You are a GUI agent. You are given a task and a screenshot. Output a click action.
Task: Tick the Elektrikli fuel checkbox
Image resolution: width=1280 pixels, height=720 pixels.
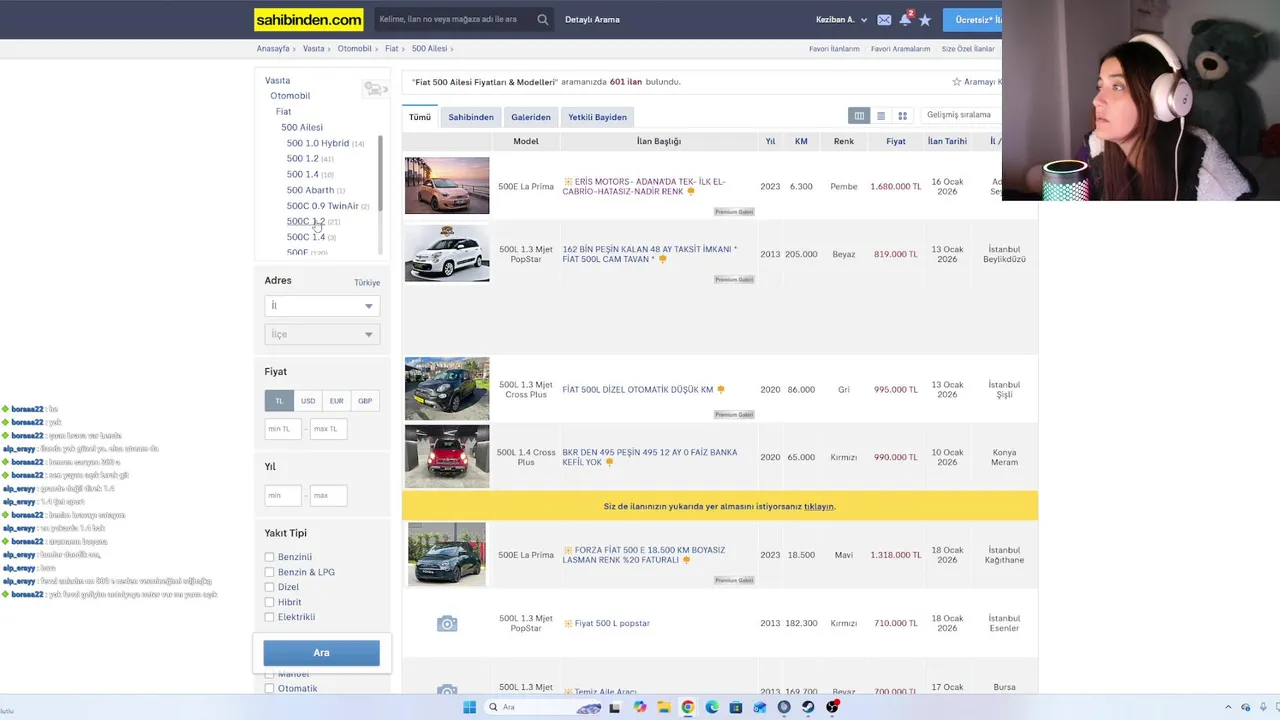[269, 617]
